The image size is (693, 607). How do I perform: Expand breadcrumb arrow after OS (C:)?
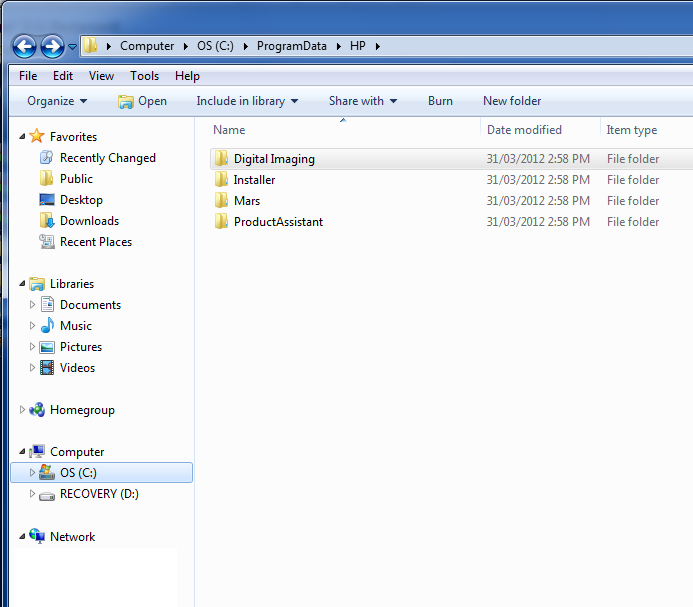tap(246, 46)
